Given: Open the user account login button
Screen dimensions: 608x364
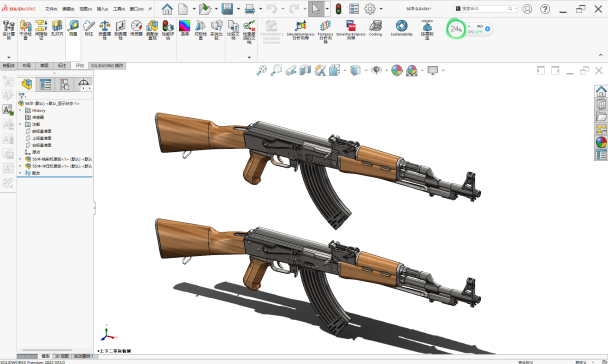Looking at the screenshot, I should tap(527, 9).
